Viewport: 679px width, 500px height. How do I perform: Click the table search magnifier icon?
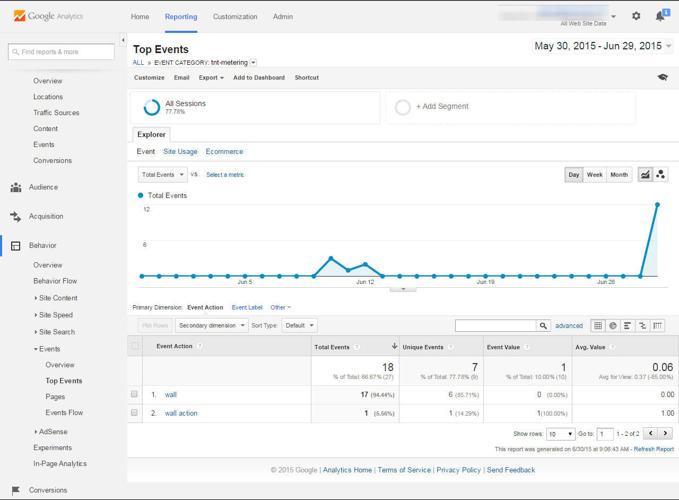(x=543, y=325)
